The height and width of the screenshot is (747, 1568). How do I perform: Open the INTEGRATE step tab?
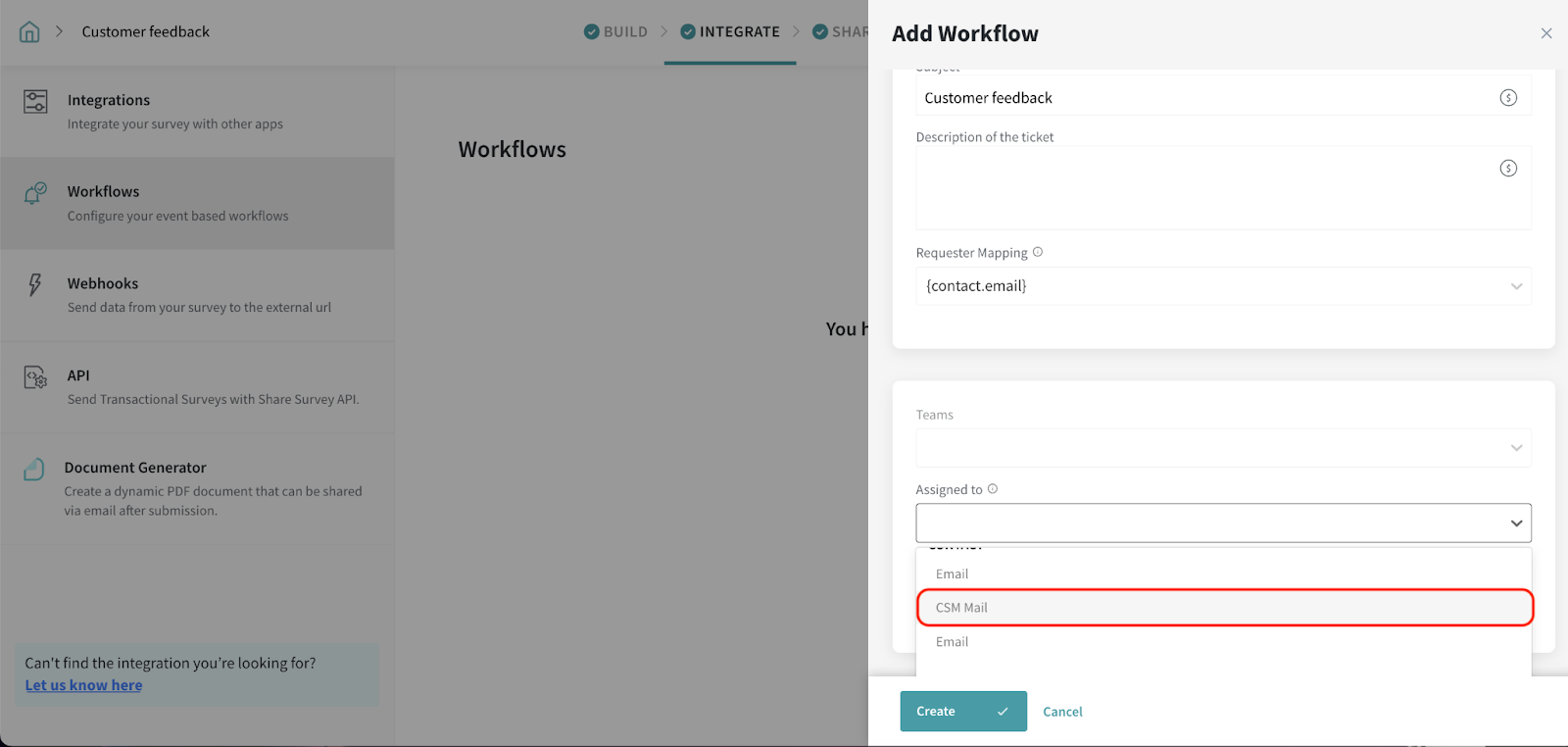click(x=731, y=31)
